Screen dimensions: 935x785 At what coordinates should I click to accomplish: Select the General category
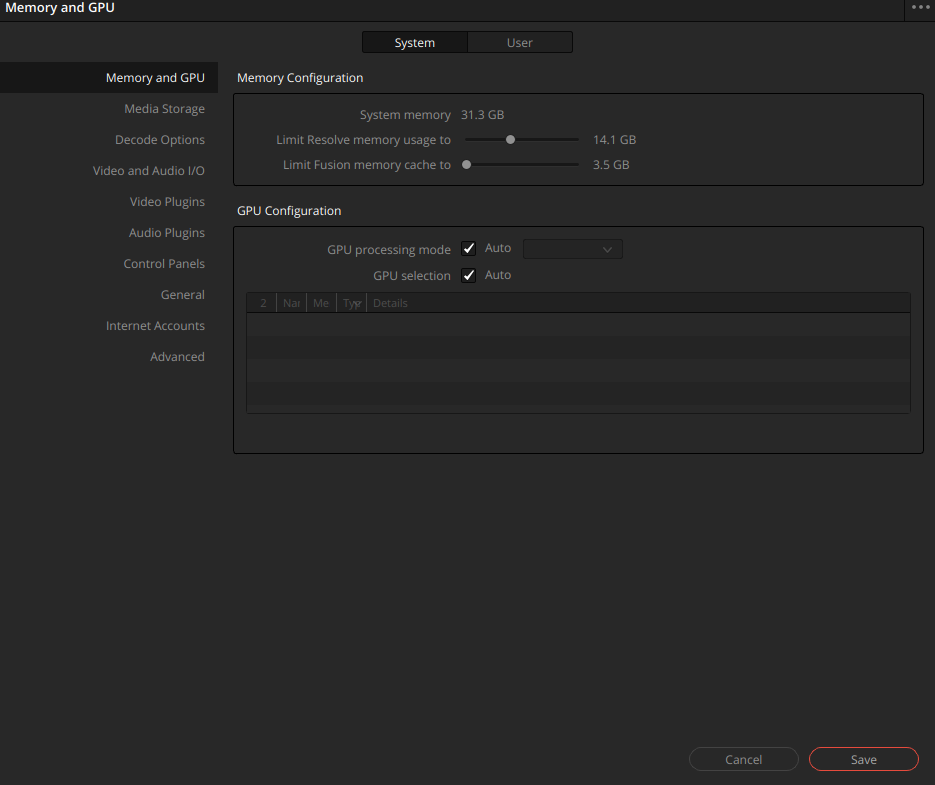pyautogui.click(x=182, y=295)
